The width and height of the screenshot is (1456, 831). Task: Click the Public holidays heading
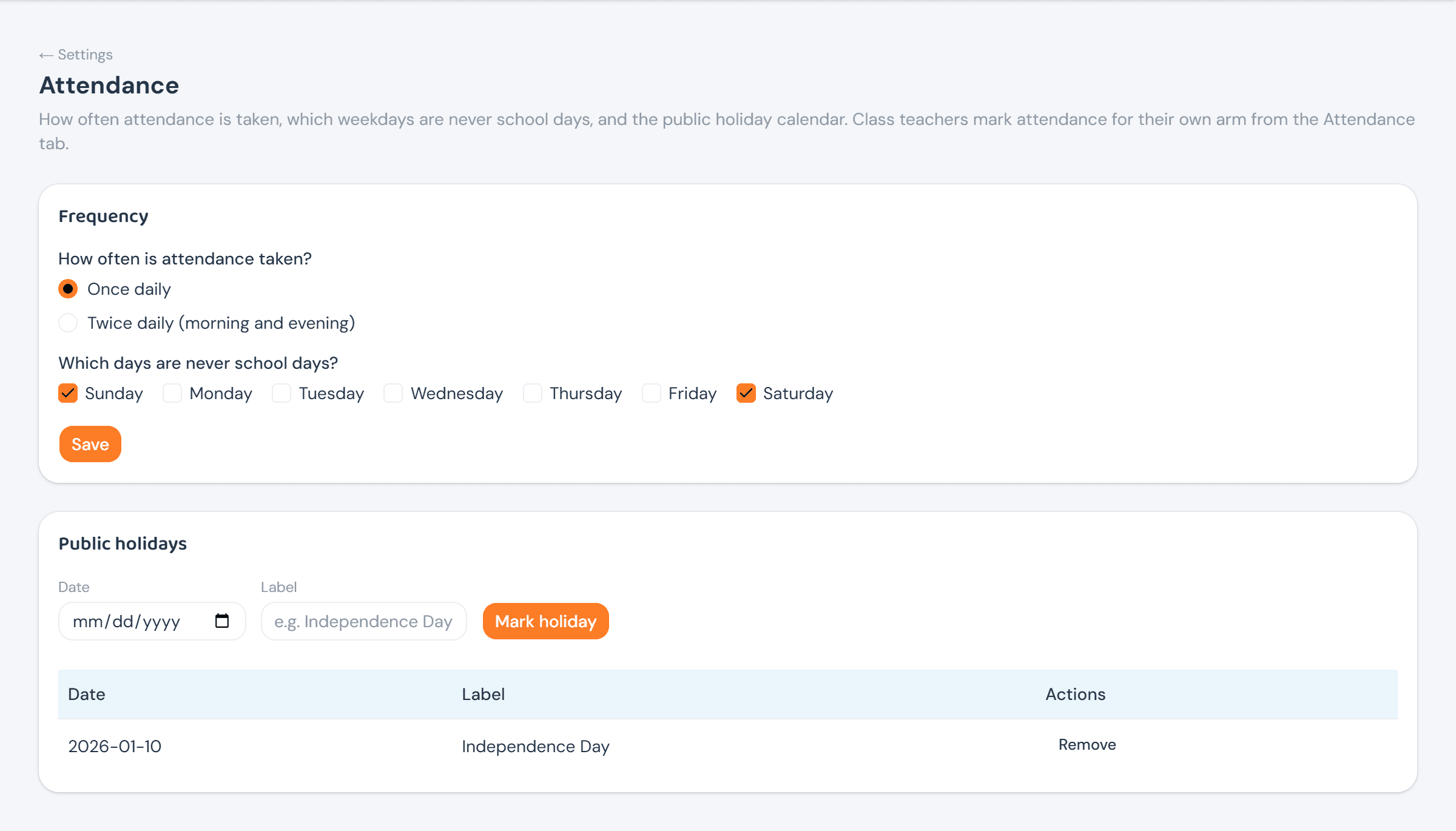pos(123,543)
